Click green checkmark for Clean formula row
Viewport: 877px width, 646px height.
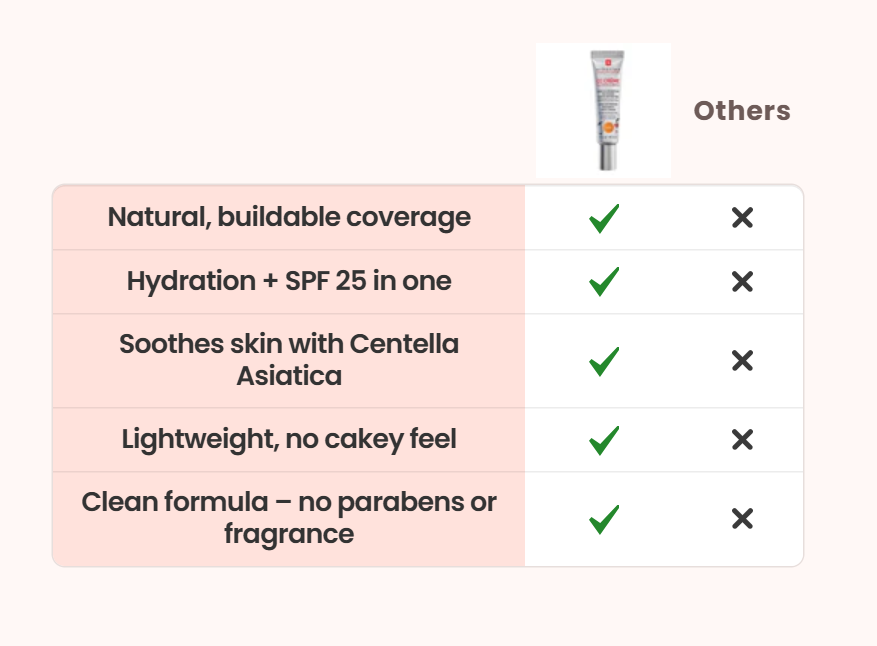(x=604, y=519)
